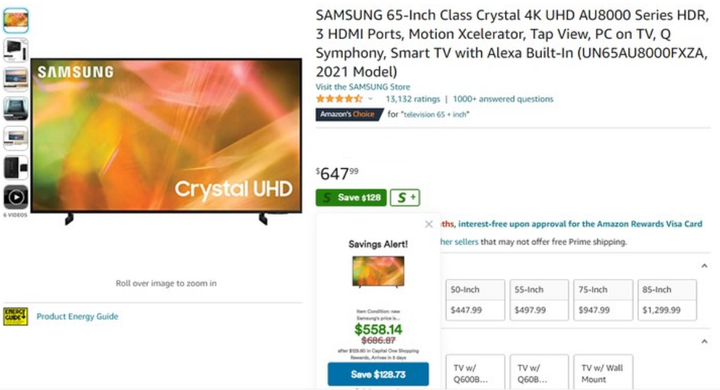This screenshot has height=390, width=720.
Task: Open the 13,132 ratings link
Action: pyautogui.click(x=412, y=99)
